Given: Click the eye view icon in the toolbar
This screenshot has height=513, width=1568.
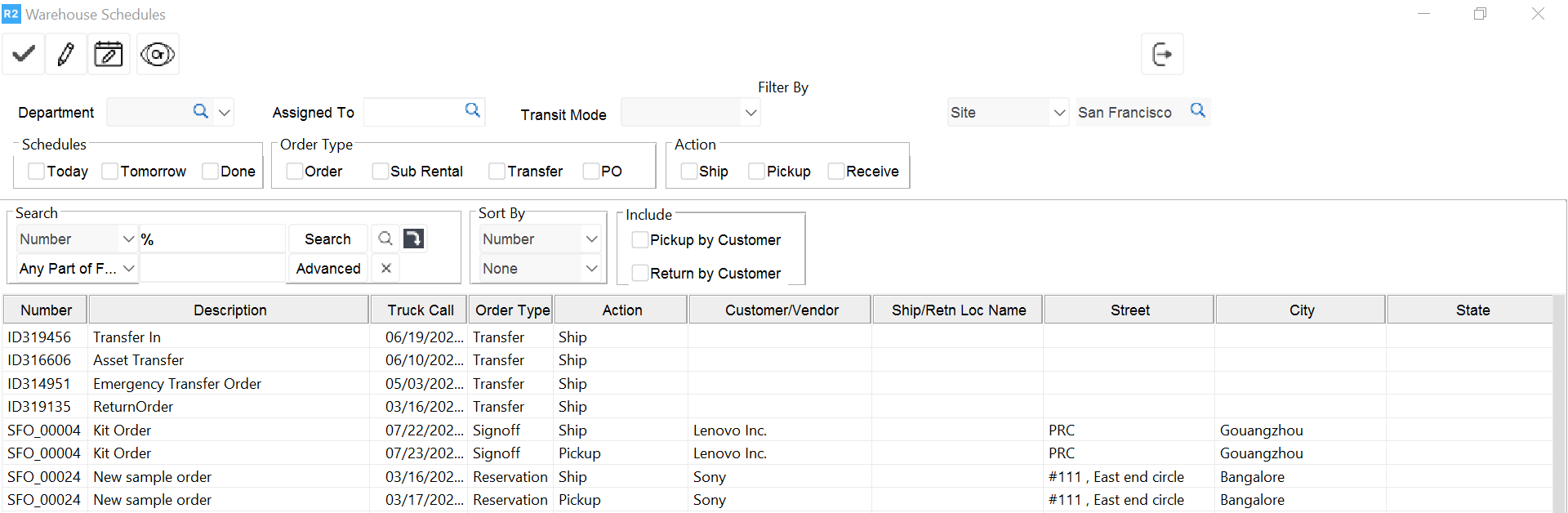Looking at the screenshot, I should click(158, 55).
